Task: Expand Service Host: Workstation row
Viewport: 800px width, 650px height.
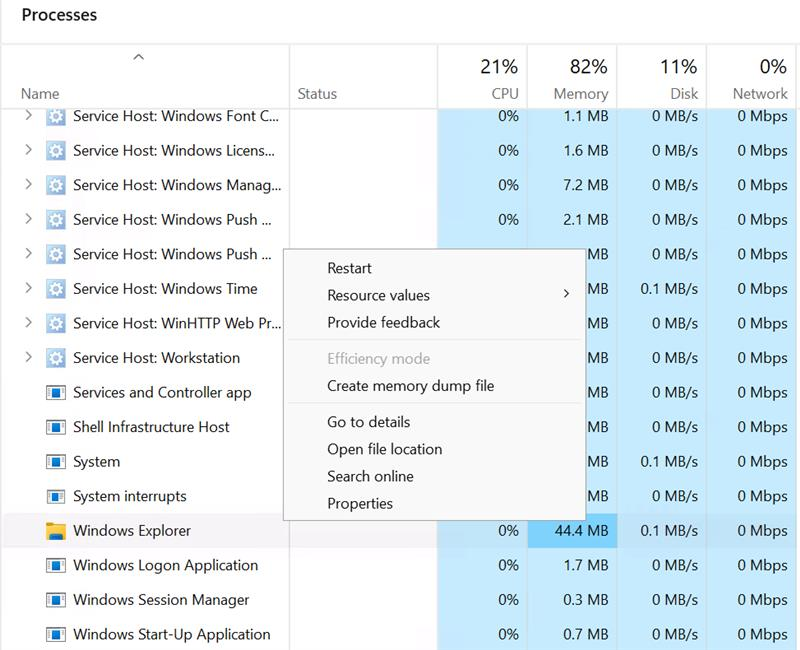Action: pos(29,357)
